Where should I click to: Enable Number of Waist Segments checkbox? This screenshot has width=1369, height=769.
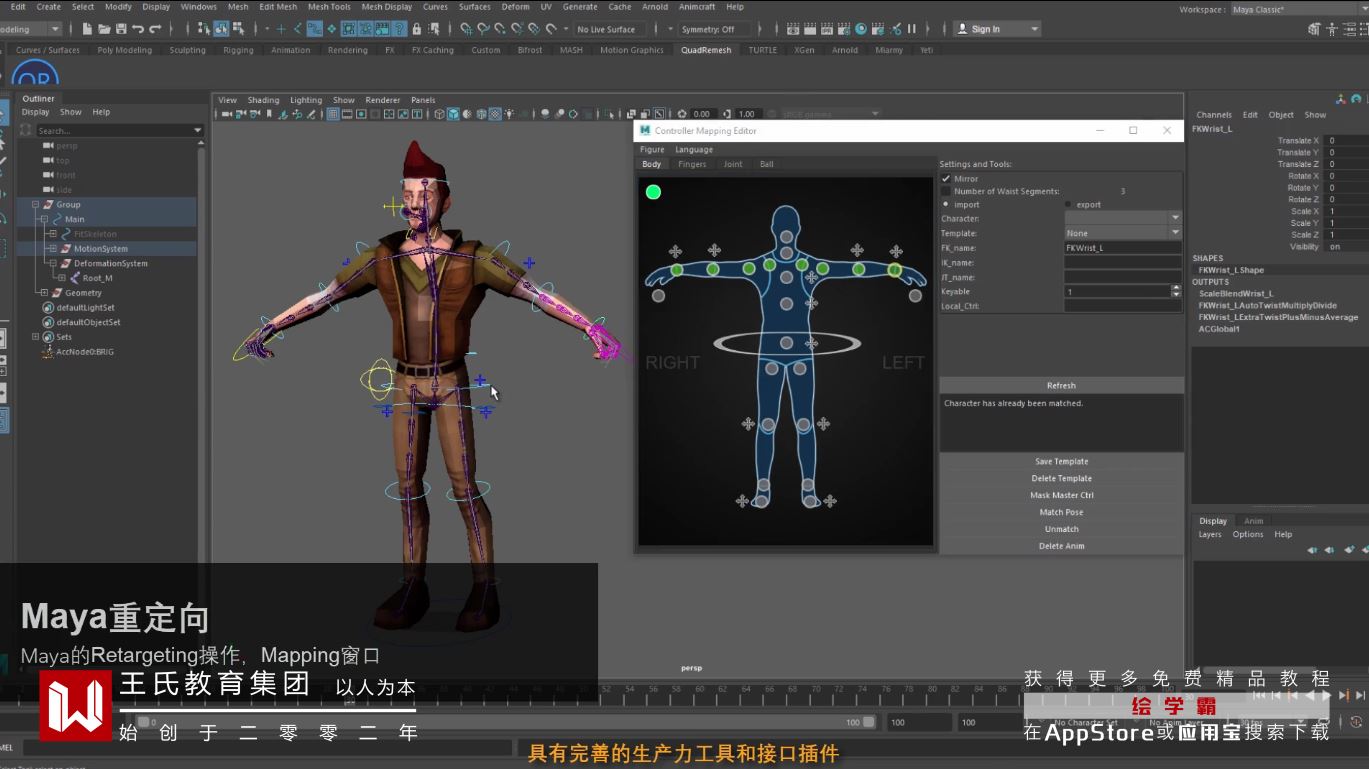[x=946, y=191]
